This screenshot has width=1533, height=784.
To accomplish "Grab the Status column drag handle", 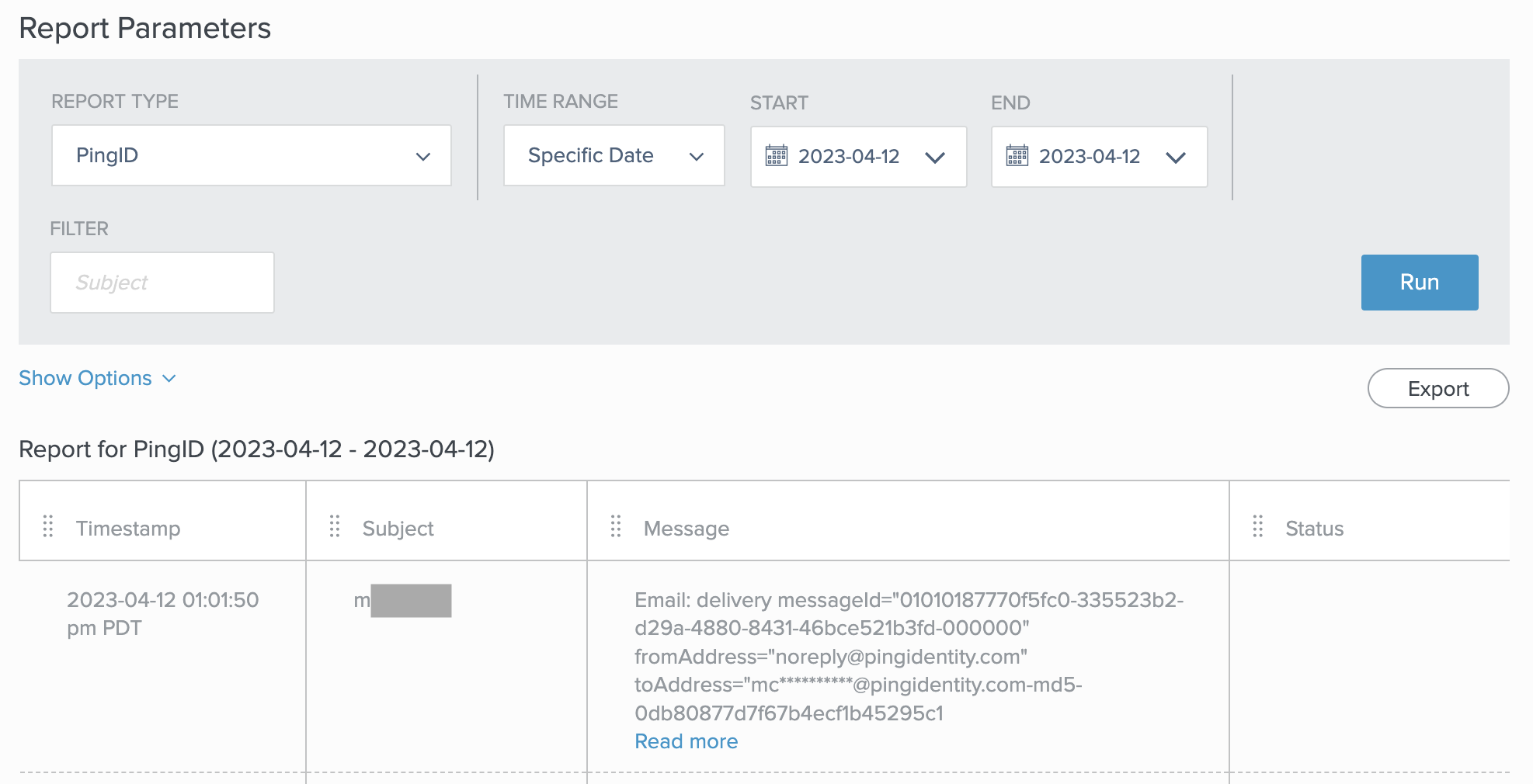I will (x=1258, y=526).
